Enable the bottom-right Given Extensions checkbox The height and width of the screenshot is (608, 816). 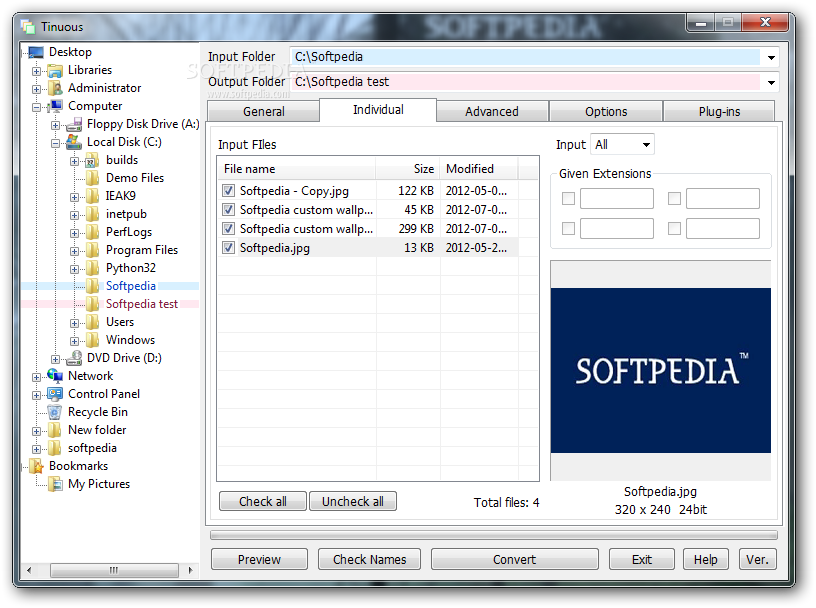(674, 229)
